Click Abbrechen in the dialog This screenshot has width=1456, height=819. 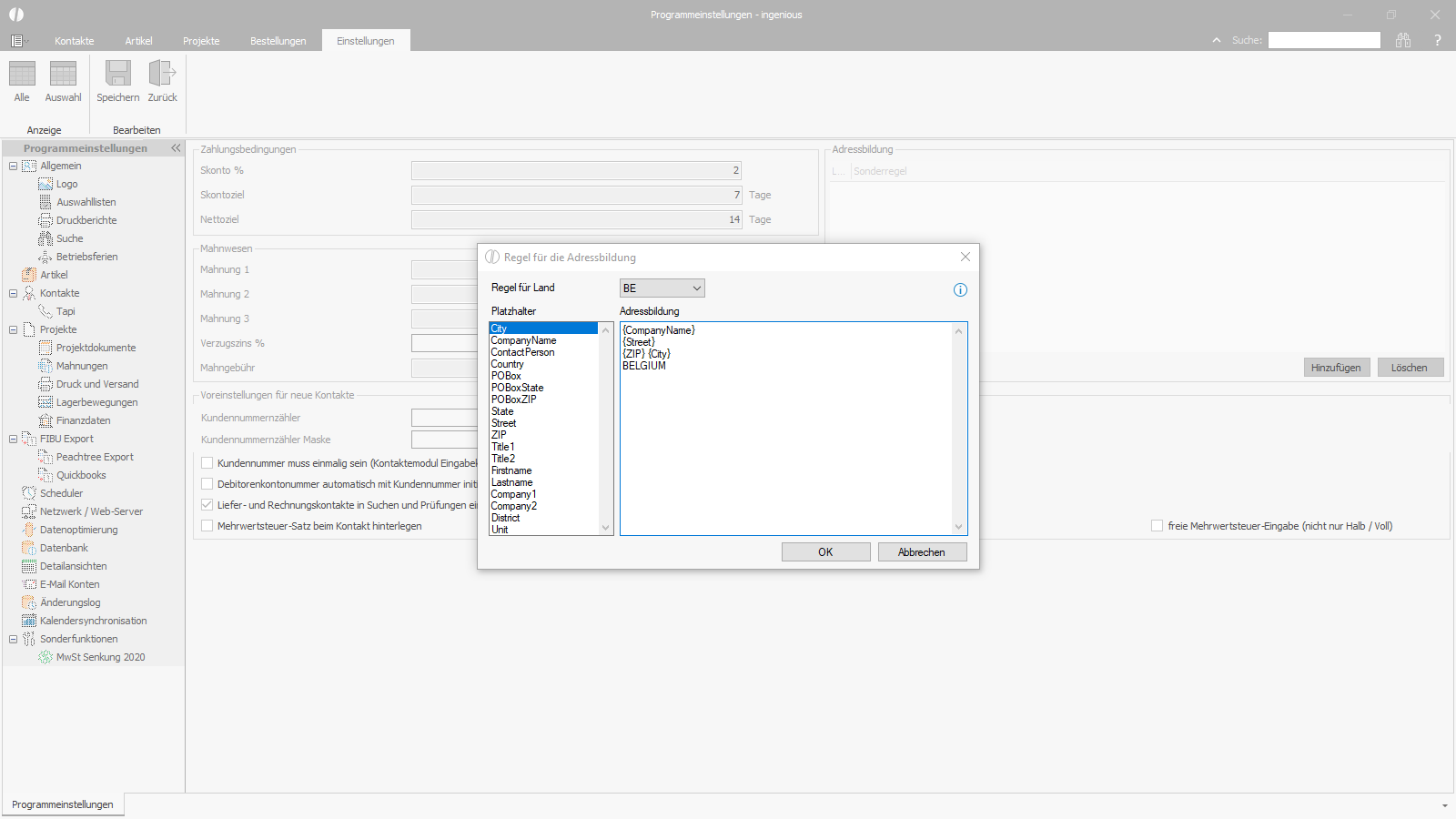[x=922, y=552]
